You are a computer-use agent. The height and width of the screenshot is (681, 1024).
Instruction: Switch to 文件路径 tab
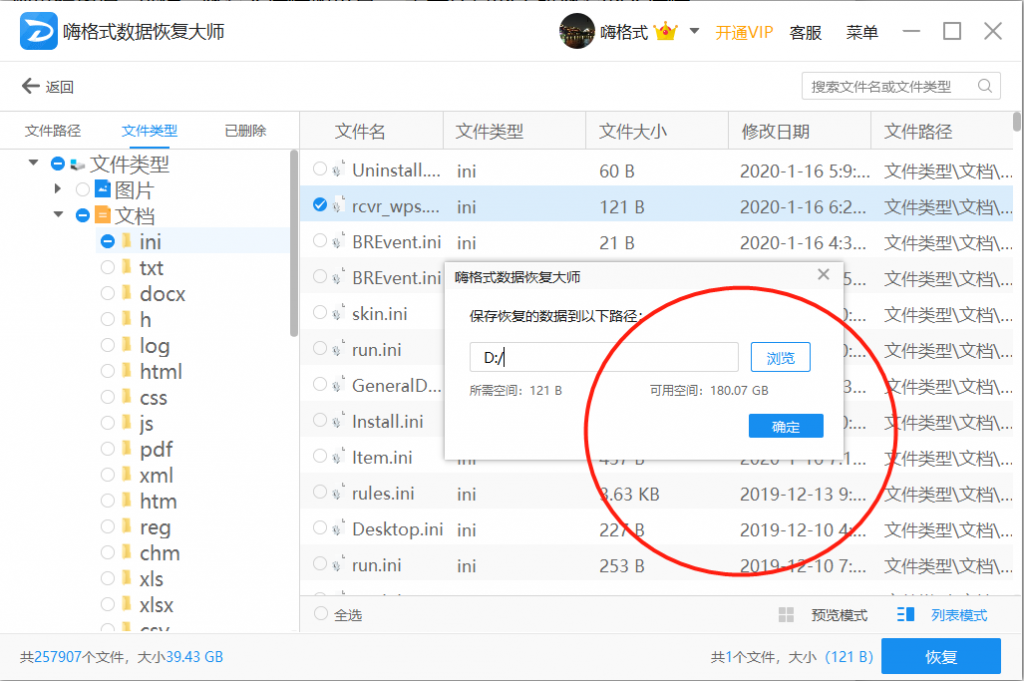[53, 131]
